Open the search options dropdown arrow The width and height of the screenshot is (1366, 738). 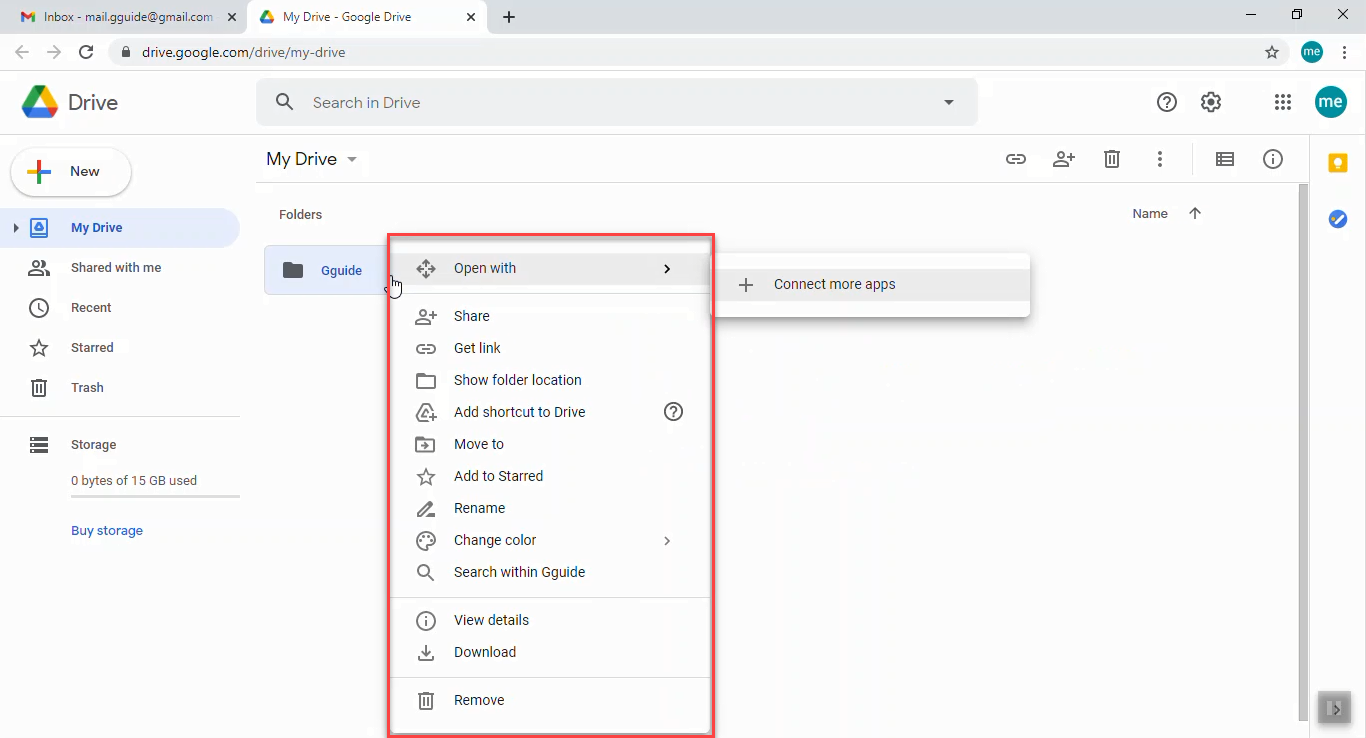[x=948, y=102]
